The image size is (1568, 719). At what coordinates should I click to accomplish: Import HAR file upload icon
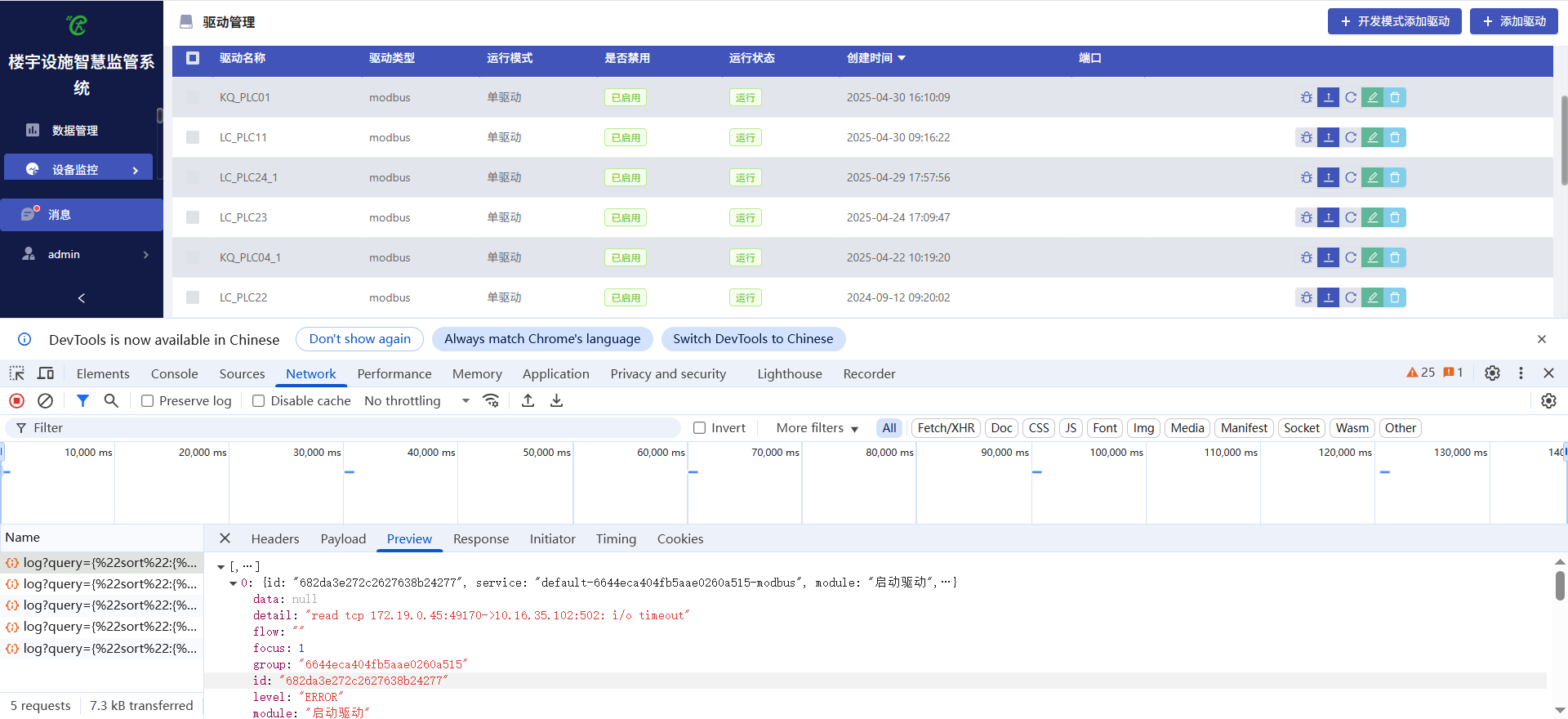point(528,400)
